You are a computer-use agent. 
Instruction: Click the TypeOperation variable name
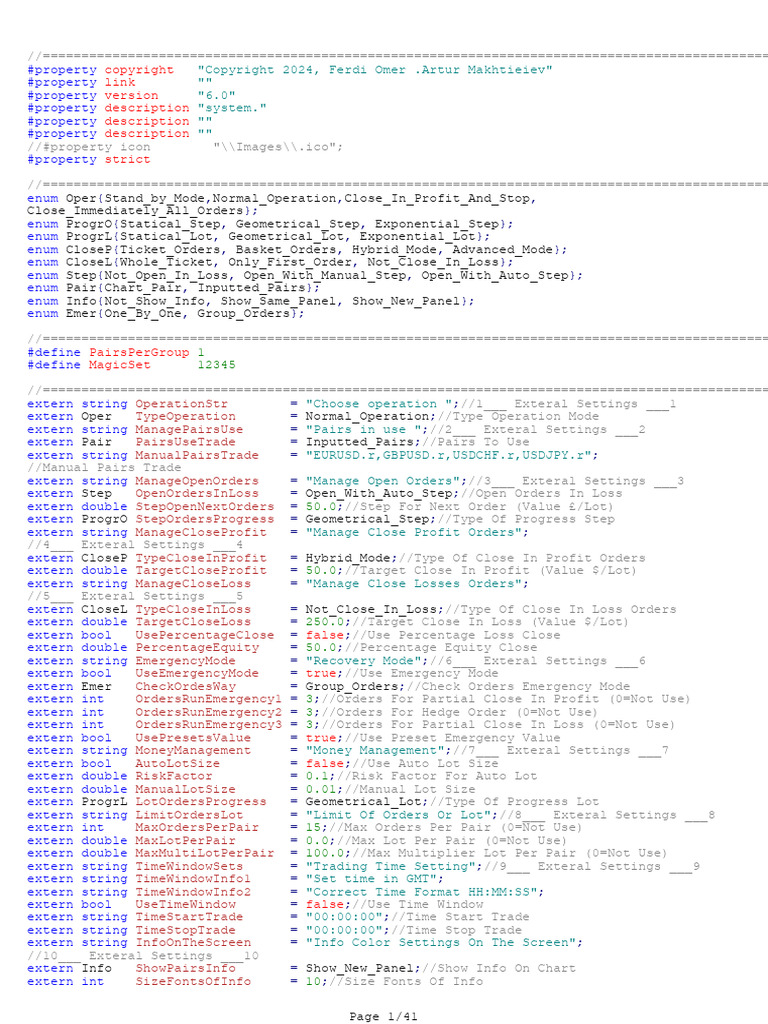coord(185,417)
